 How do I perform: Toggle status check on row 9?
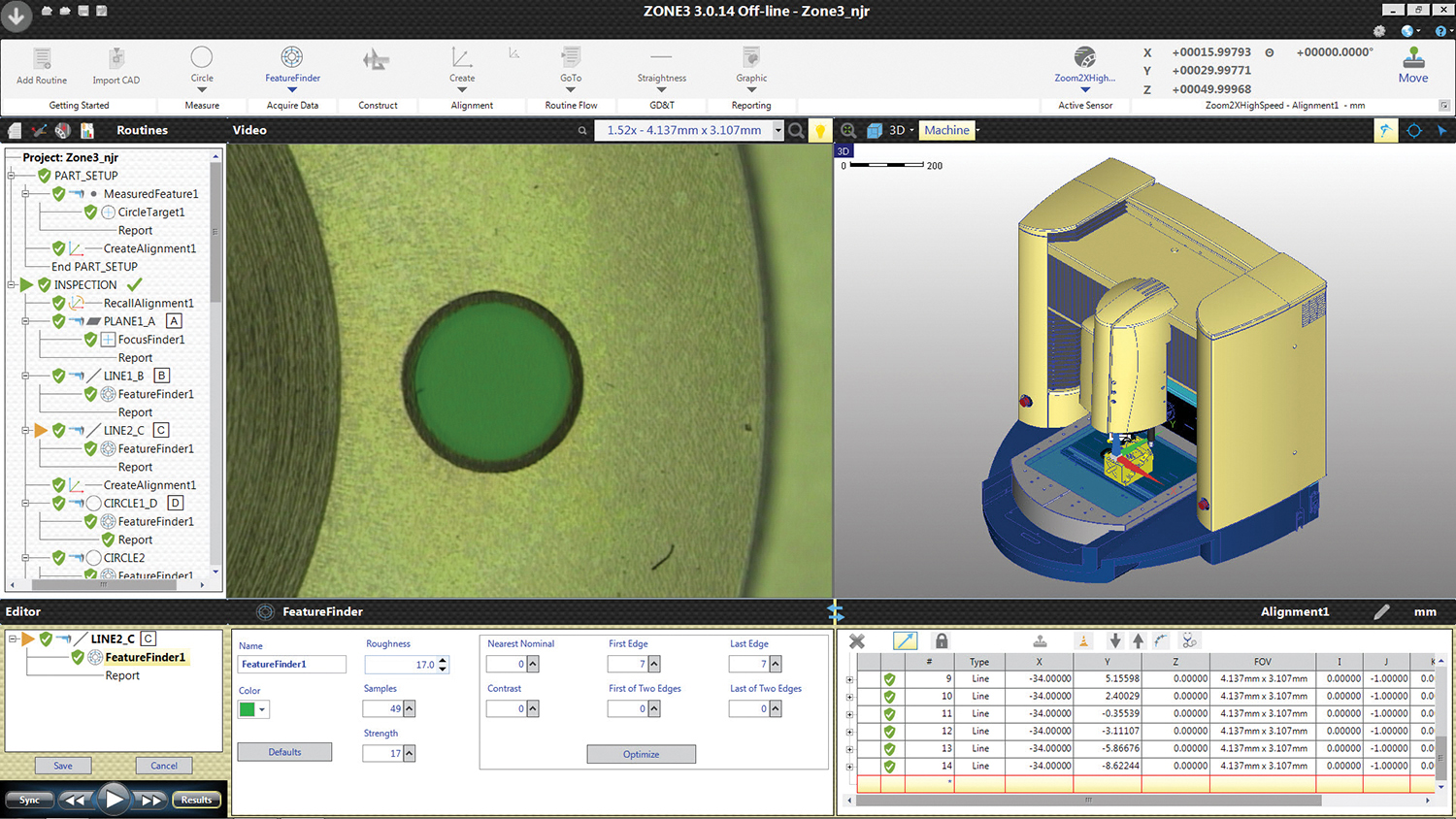[x=889, y=679]
